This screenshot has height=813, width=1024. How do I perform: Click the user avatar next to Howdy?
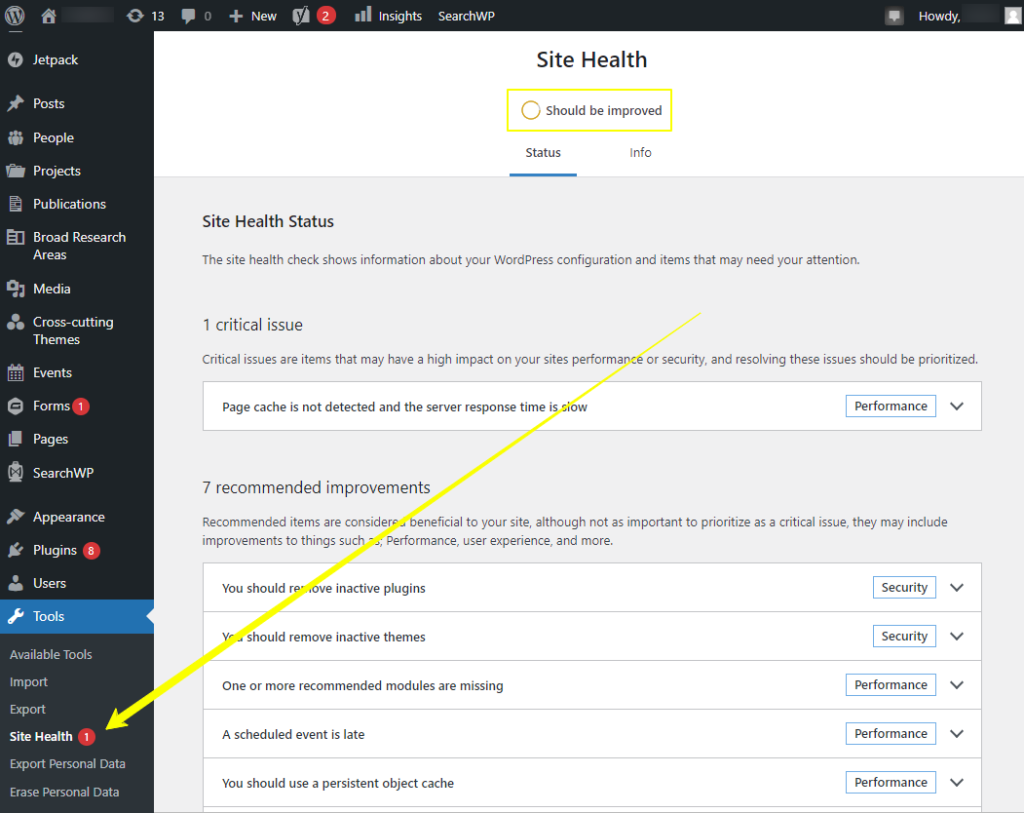click(x=1011, y=15)
